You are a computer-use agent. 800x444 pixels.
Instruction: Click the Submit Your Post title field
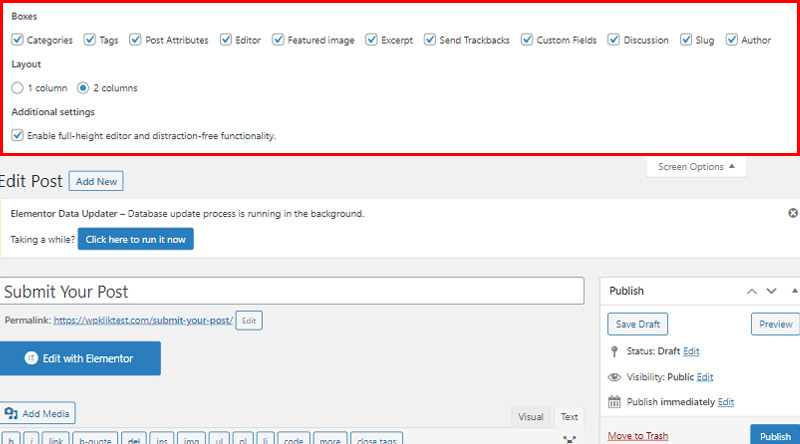coord(292,291)
